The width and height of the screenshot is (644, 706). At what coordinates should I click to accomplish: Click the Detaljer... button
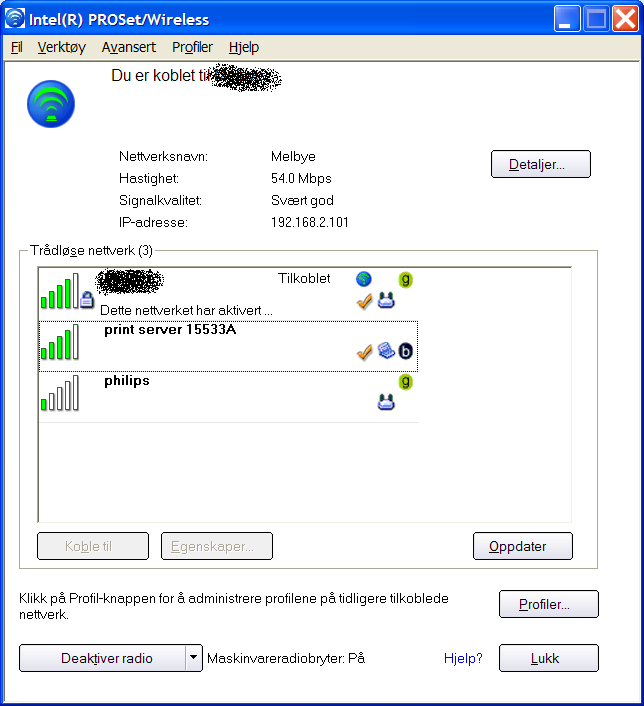[x=540, y=164]
